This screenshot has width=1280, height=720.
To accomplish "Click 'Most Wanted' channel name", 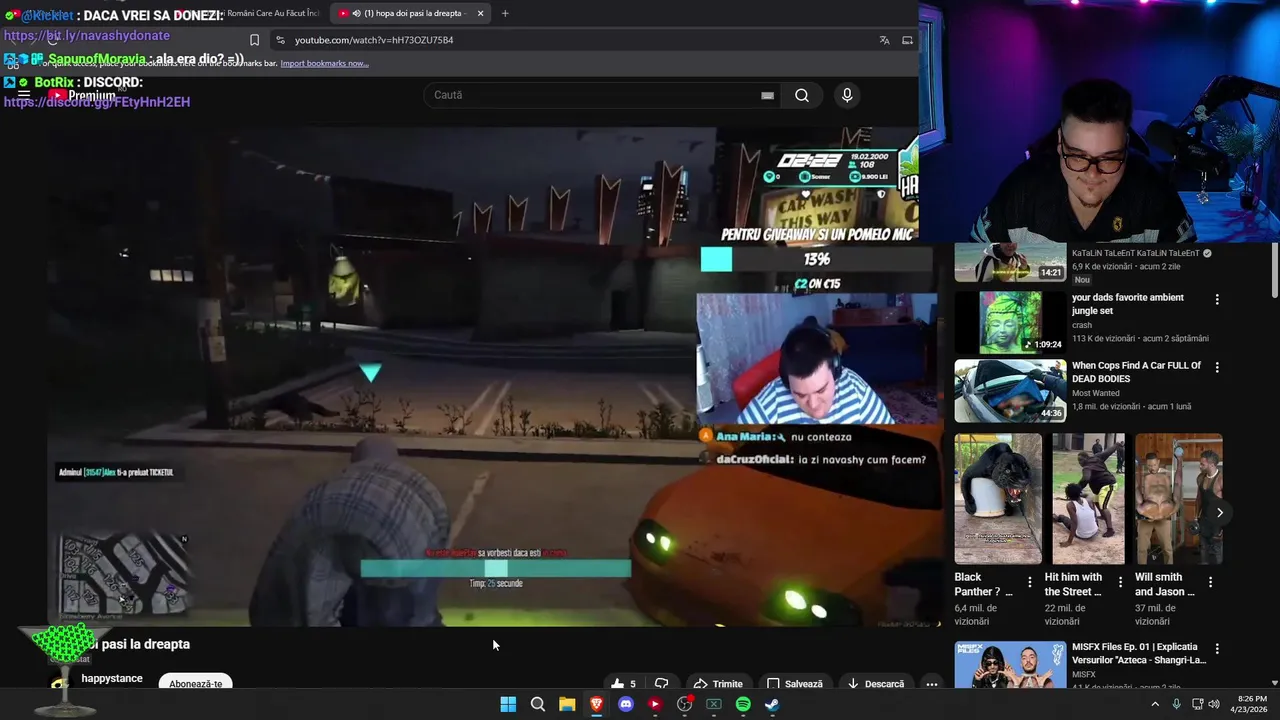I will tap(1096, 393).
